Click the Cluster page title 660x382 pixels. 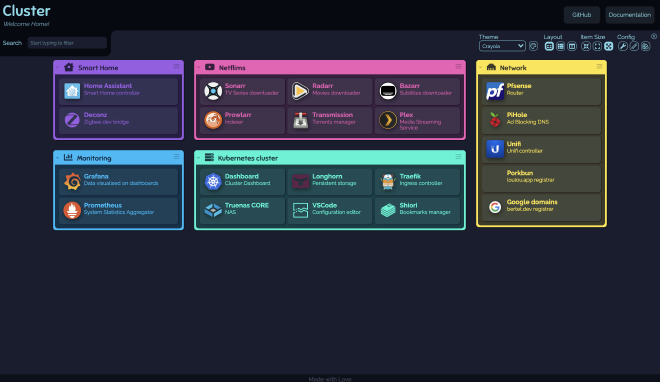[27, 11]
